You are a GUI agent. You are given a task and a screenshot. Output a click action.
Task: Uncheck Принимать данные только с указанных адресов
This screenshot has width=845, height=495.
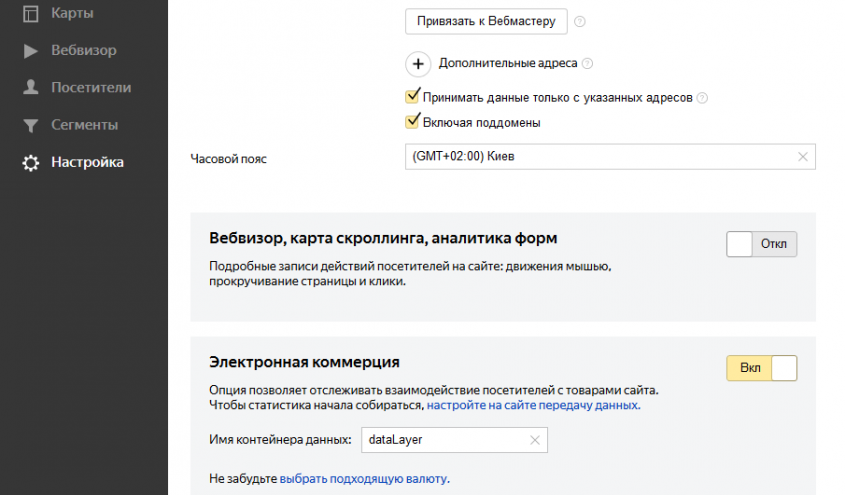click(411, 97)
